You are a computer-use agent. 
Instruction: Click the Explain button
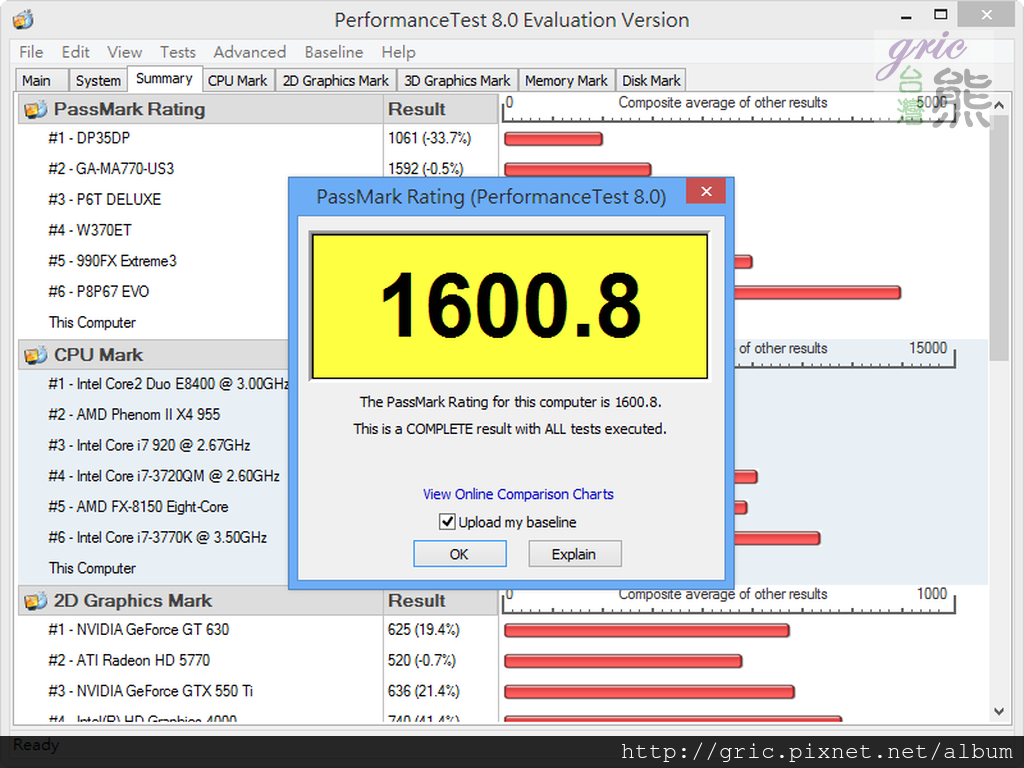[x=574, y=554]
